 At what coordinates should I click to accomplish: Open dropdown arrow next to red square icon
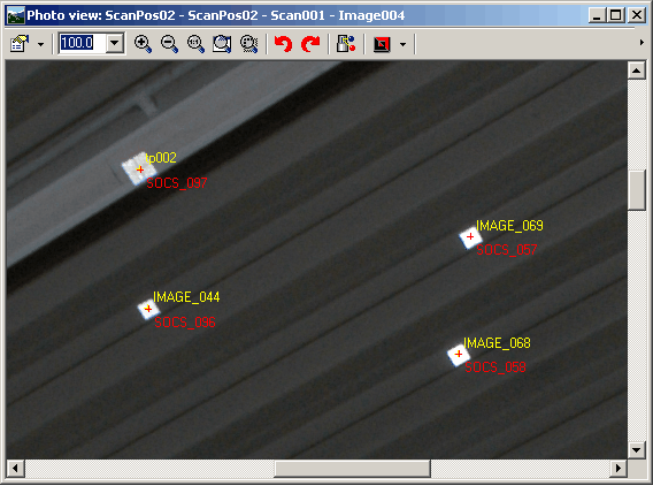coord(402,44)
